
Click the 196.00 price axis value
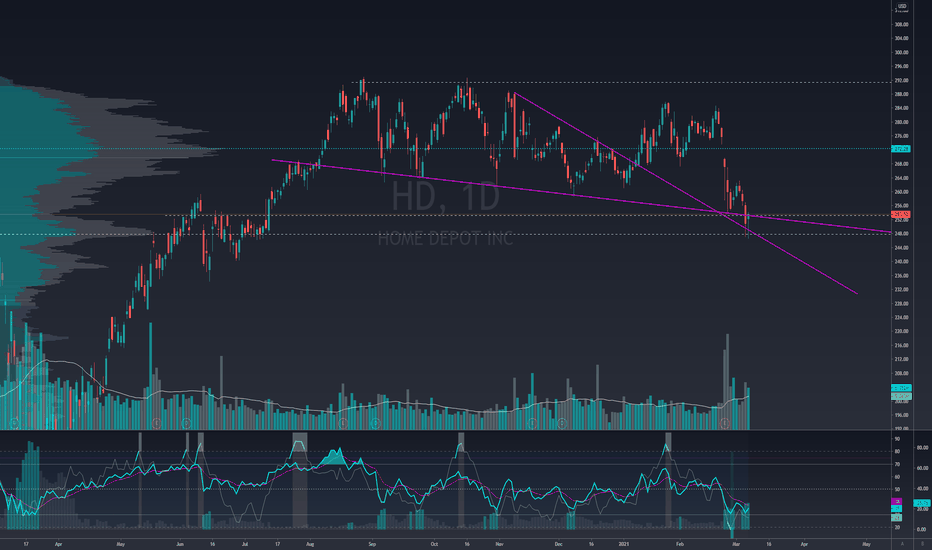(x=901, y=415)
